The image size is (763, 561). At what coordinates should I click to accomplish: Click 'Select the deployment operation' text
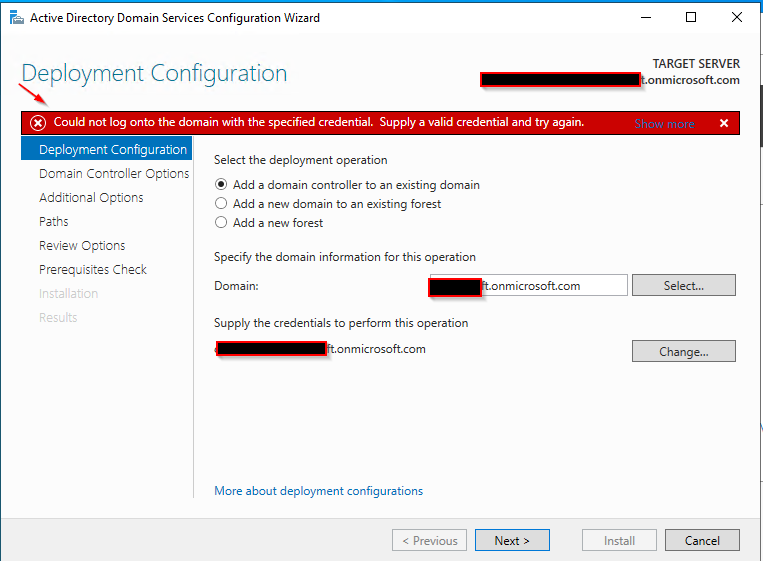[301, 160]
